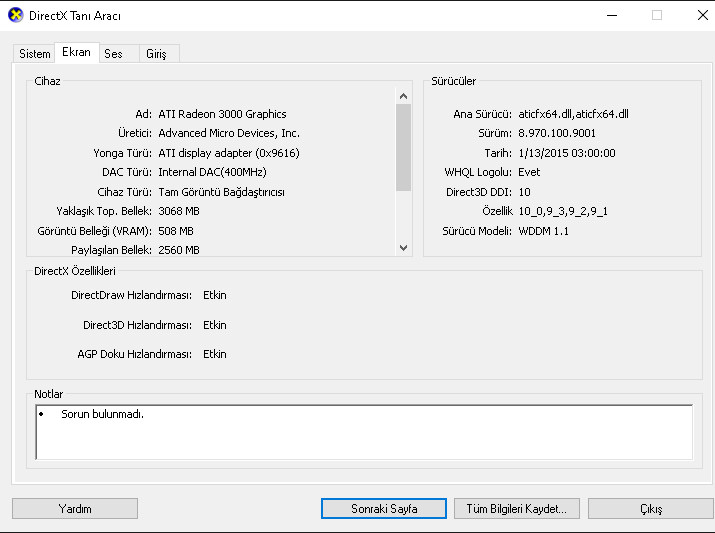
Task: Click the Sürücü Modeli label
Action: tap(477, 231)
